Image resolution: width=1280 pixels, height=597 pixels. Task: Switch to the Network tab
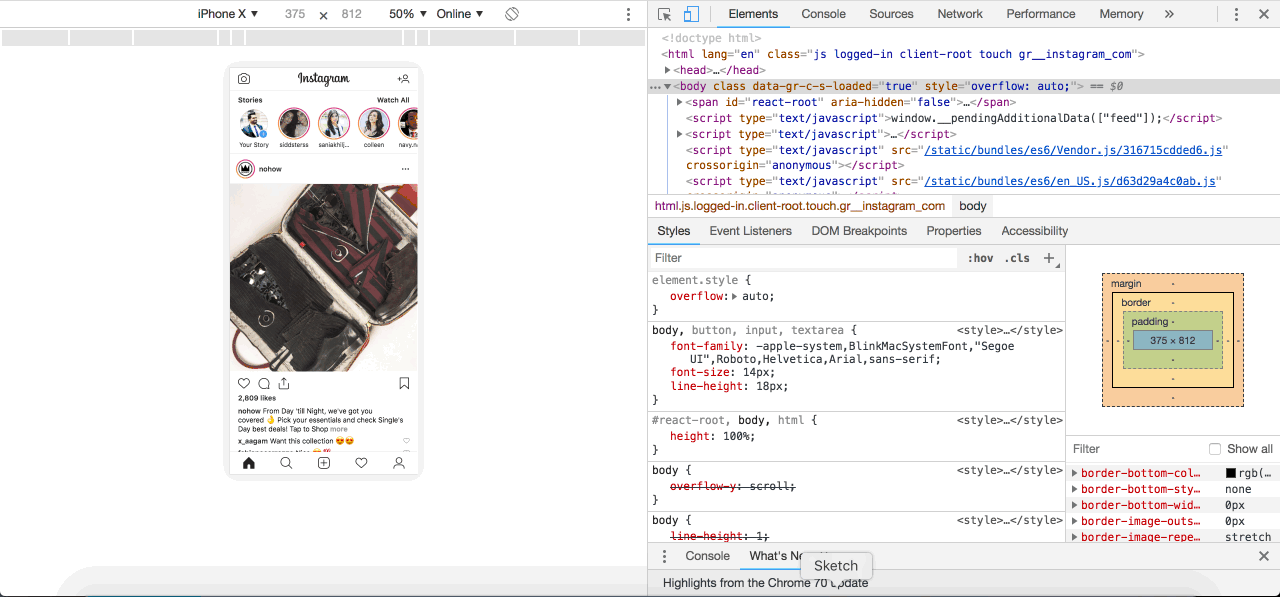coord(960,14)
